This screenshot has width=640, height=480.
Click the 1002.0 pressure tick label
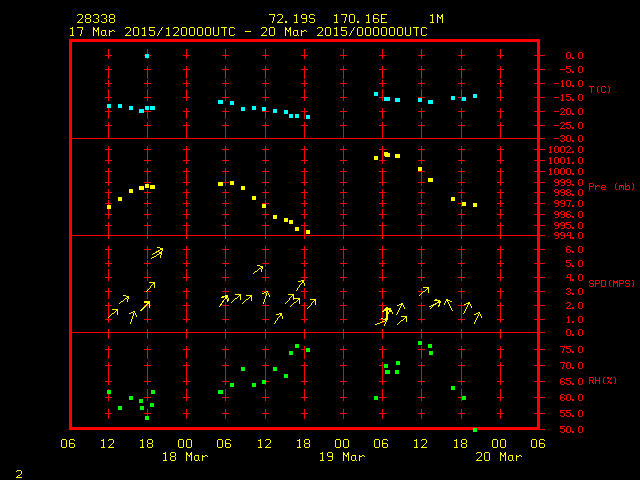point(562,150)
